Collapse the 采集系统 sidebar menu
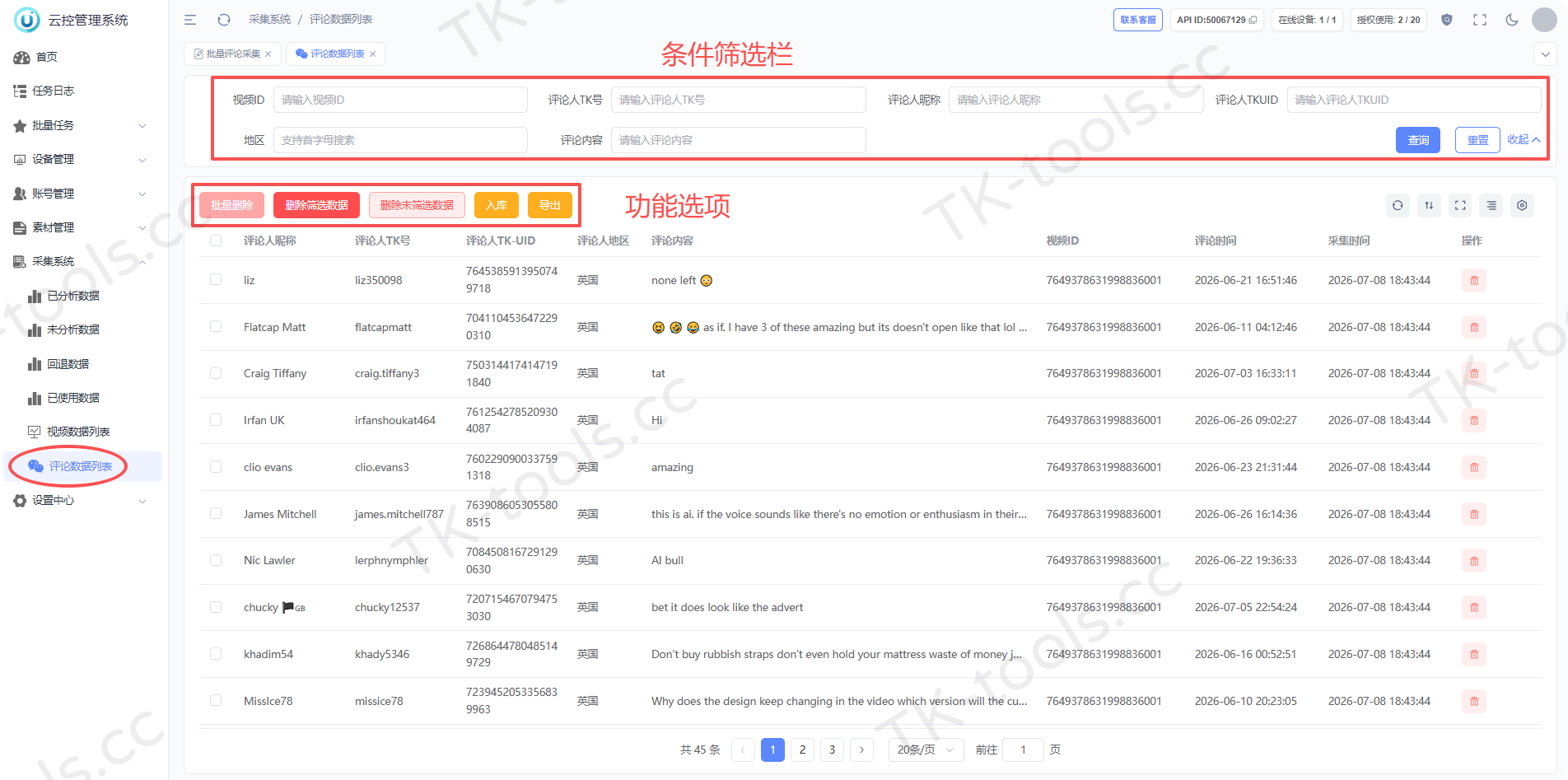This screenshot has width=1568, height=780. (81, 262)
